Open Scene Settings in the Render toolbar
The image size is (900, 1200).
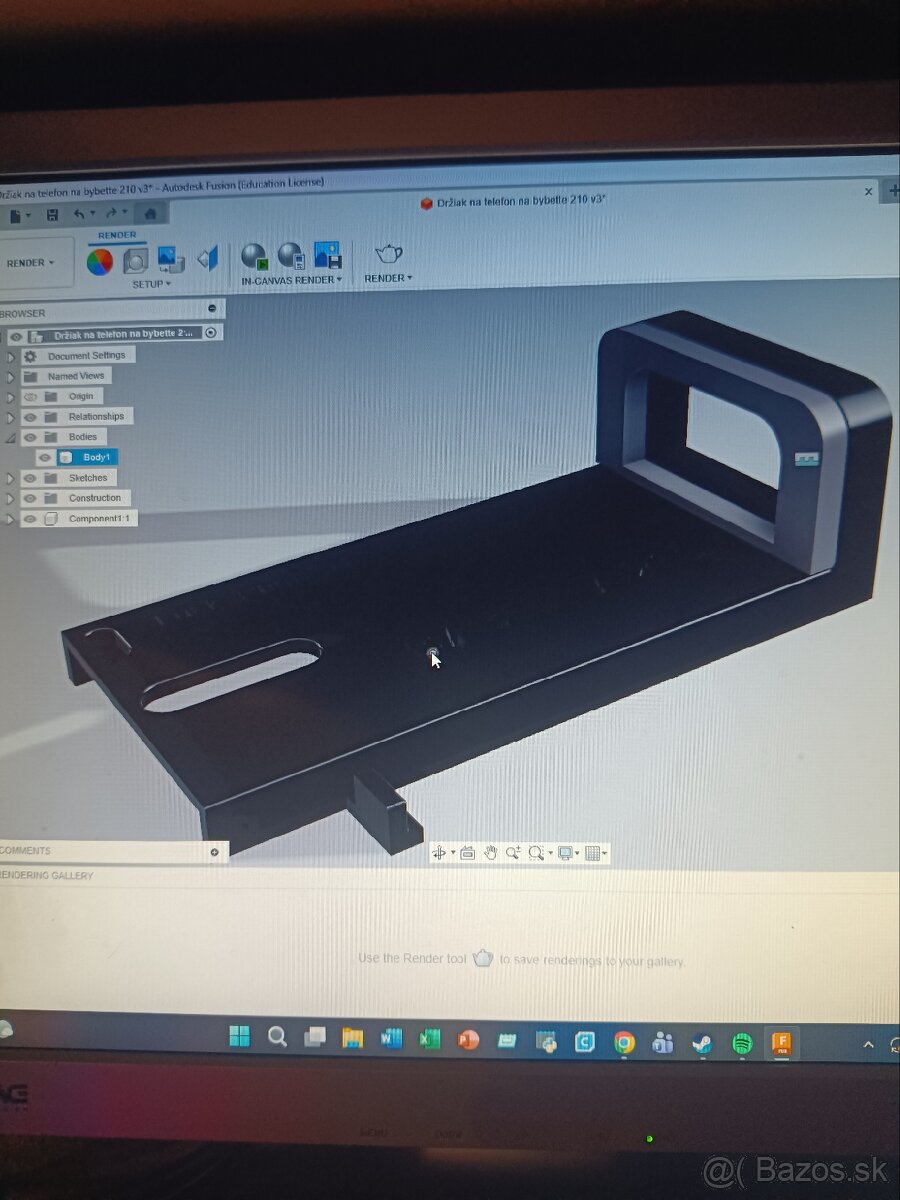pos(135,260)
